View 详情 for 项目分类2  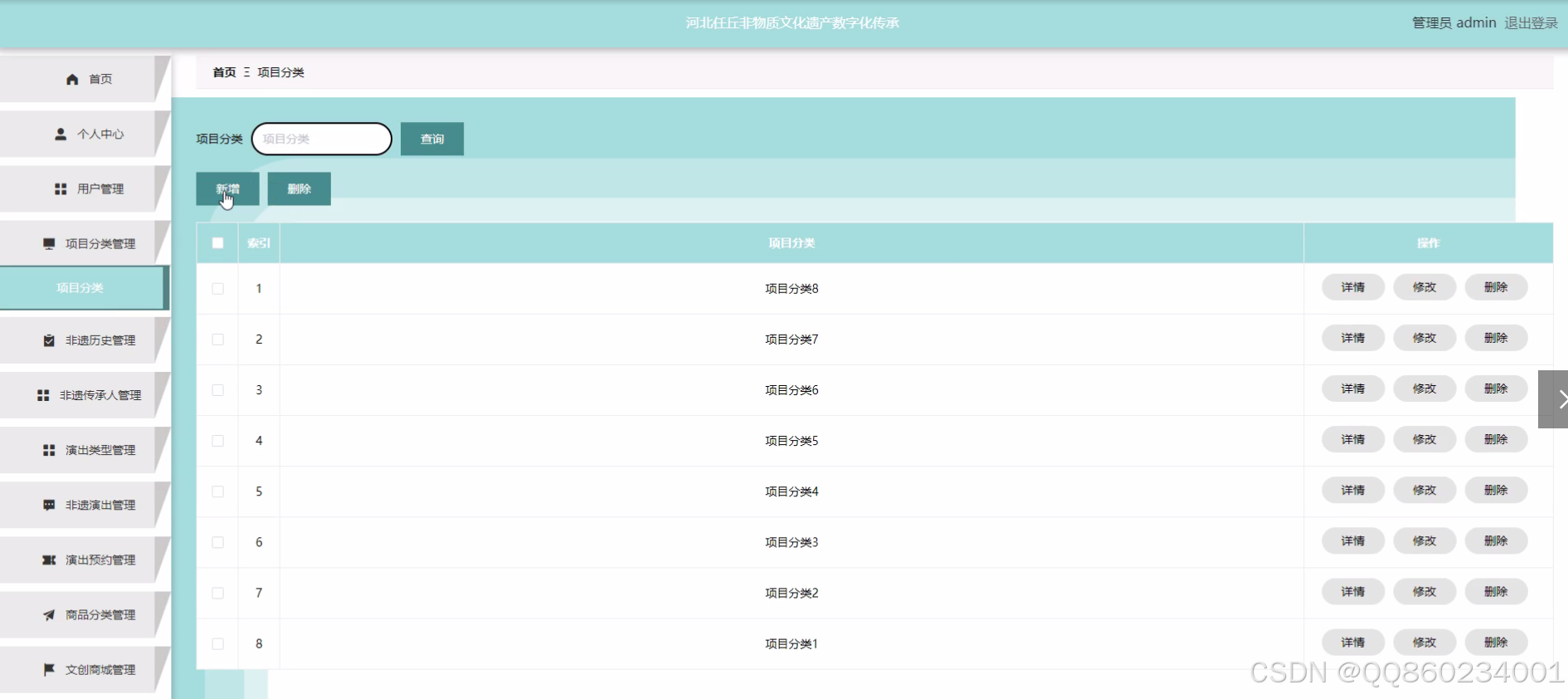1353,591
